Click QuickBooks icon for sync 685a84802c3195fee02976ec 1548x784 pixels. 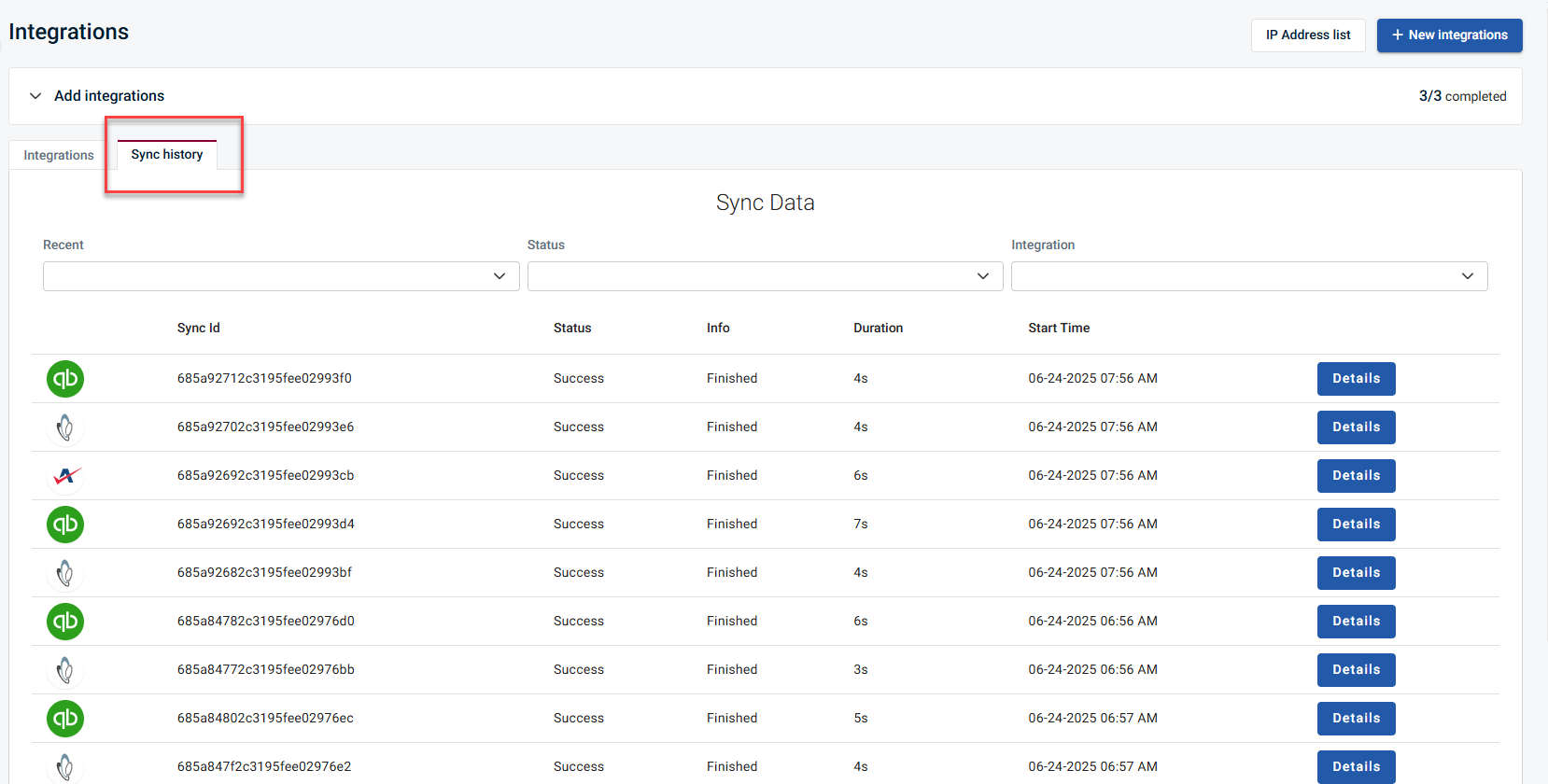(x=65, y=719)
